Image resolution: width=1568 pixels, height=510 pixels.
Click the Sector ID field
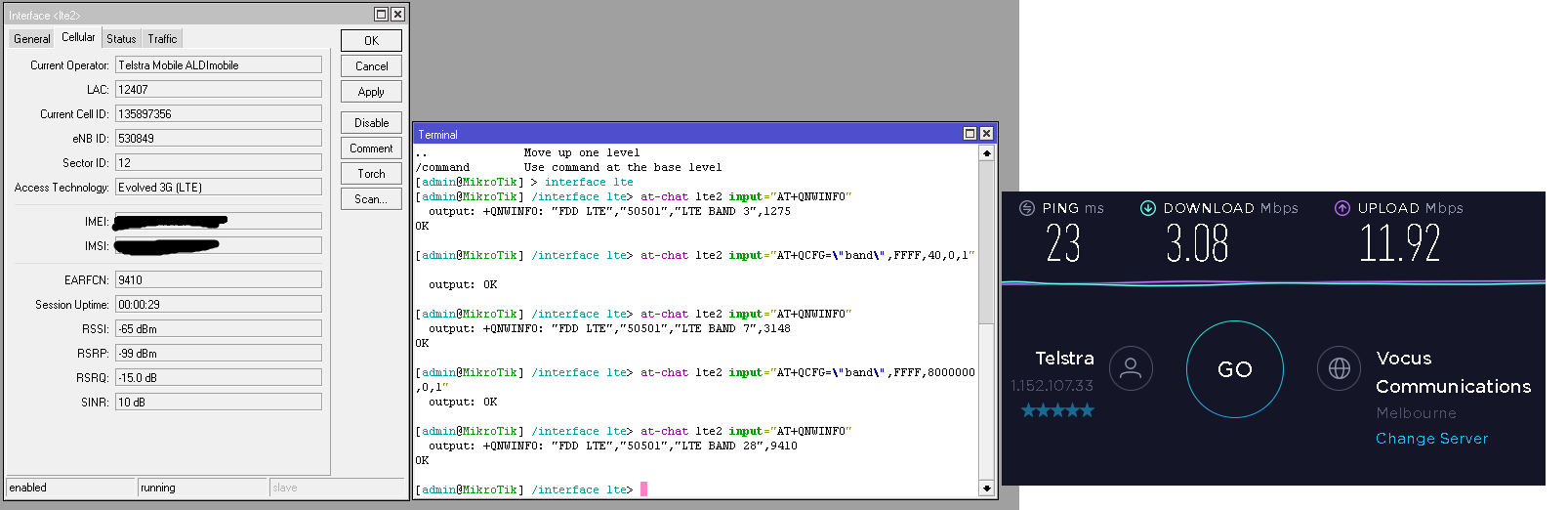tap(219, 162)
